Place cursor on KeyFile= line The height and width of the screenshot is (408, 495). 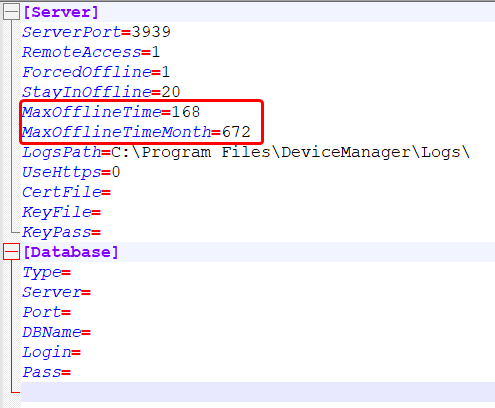point(62,212)
